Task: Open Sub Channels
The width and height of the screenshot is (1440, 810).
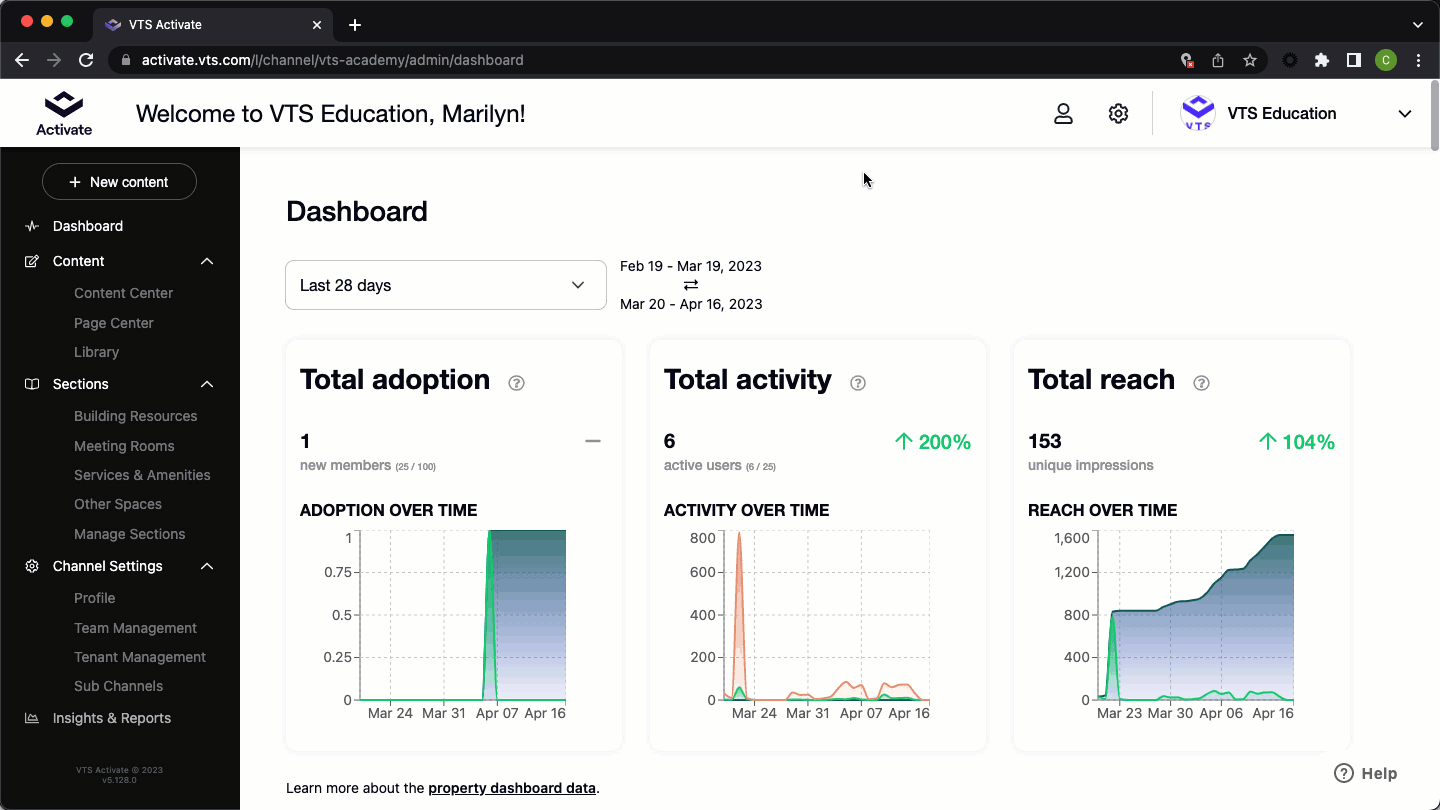Action: [119, 686]
